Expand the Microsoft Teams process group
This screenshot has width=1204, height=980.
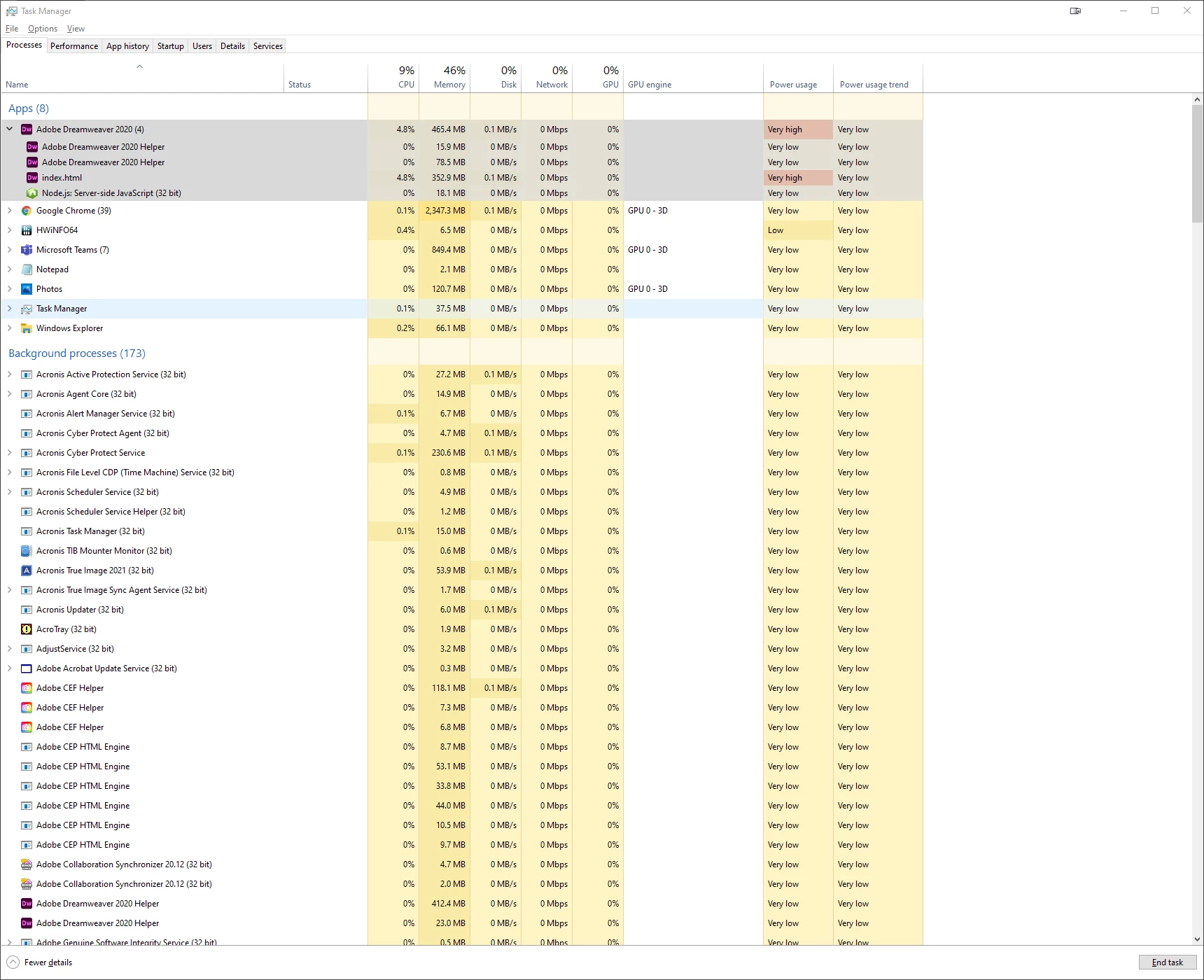coord(10,250)
